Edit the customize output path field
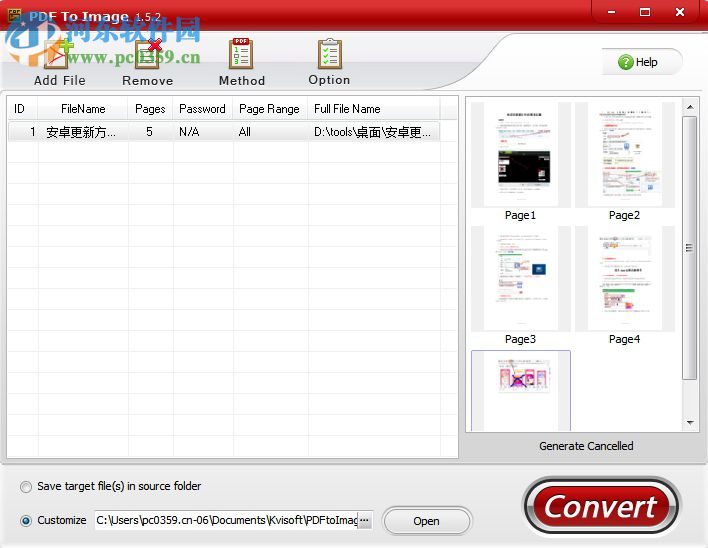The height and width of the screenshot is (548, 708). (226, 520)
